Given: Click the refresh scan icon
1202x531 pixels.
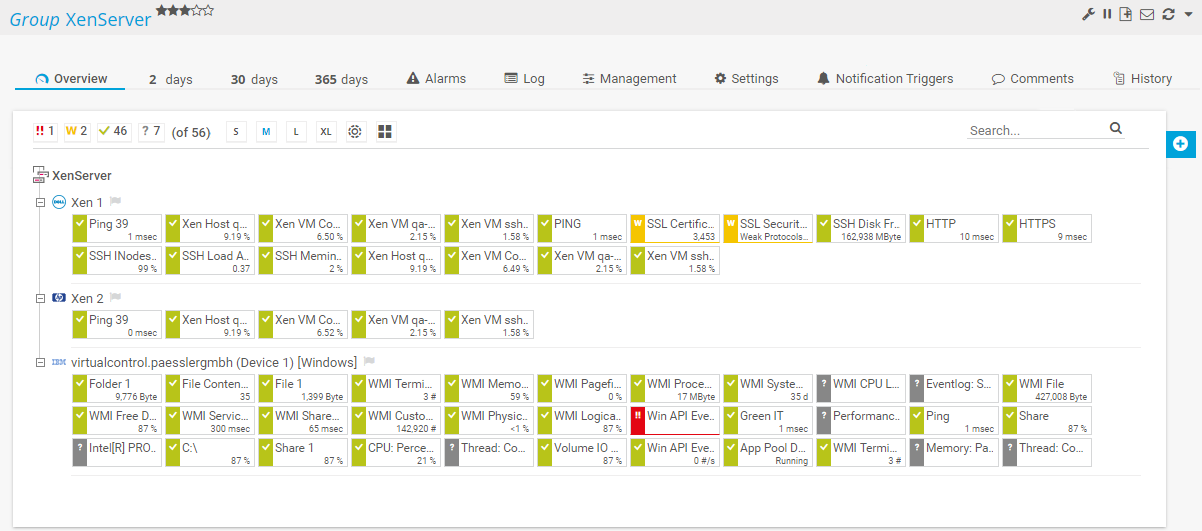Looking at the screenshot, I should (1168, 14).
